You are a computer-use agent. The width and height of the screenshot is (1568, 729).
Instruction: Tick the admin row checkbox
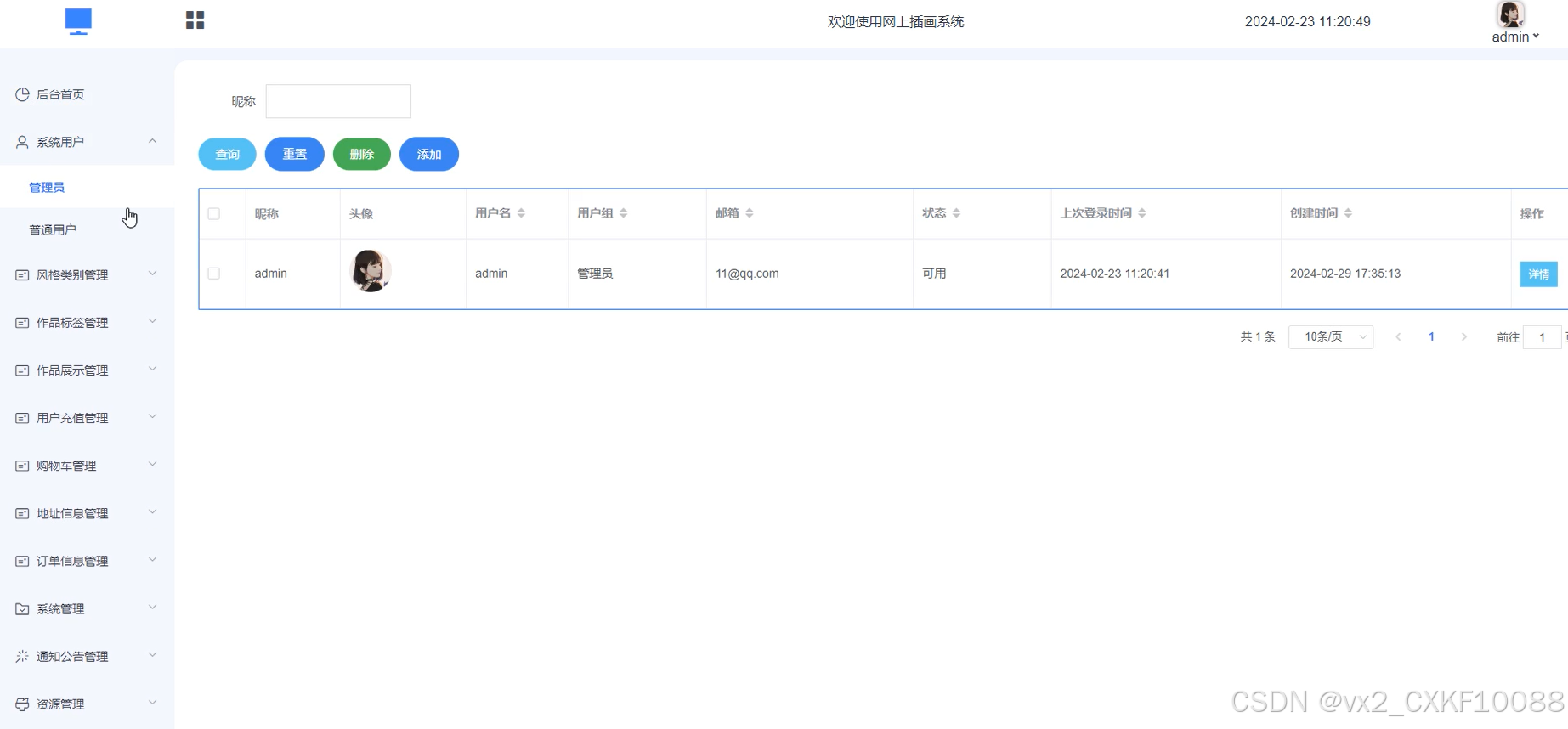(x=214, y=274)
